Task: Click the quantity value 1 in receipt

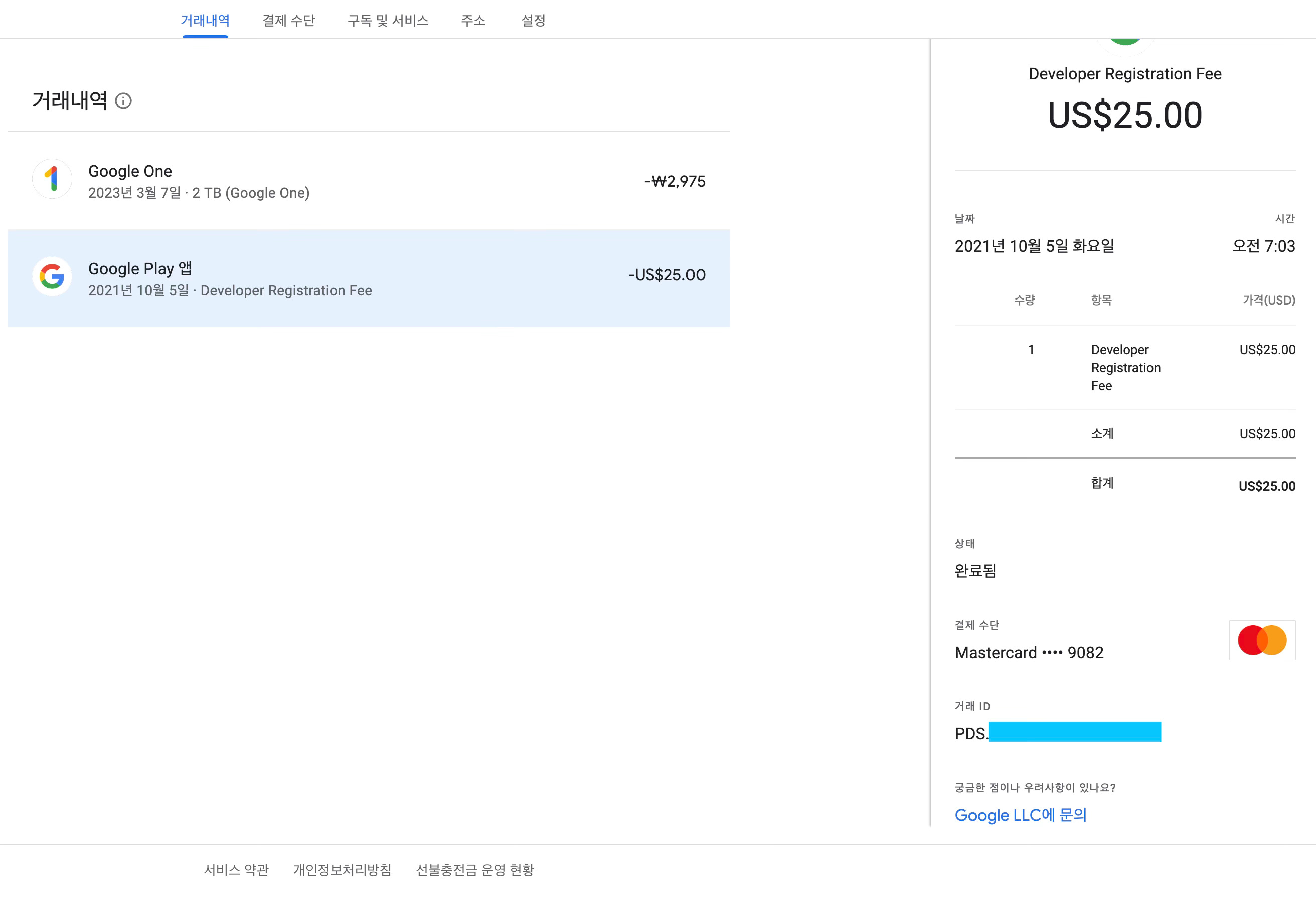Action: tap(1031, 350)
